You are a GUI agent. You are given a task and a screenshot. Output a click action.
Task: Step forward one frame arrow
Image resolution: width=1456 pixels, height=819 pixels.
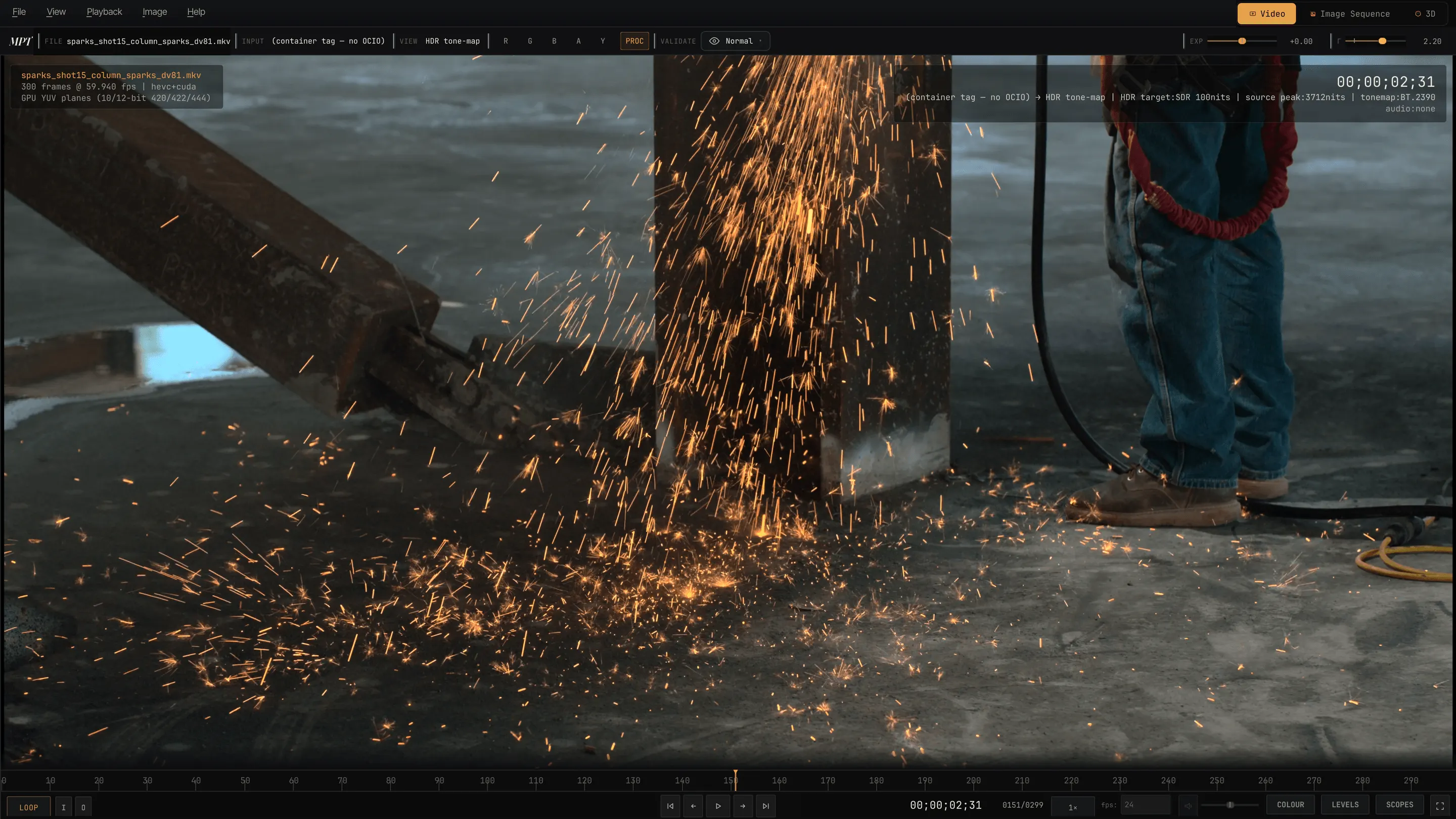coord(742,806)
